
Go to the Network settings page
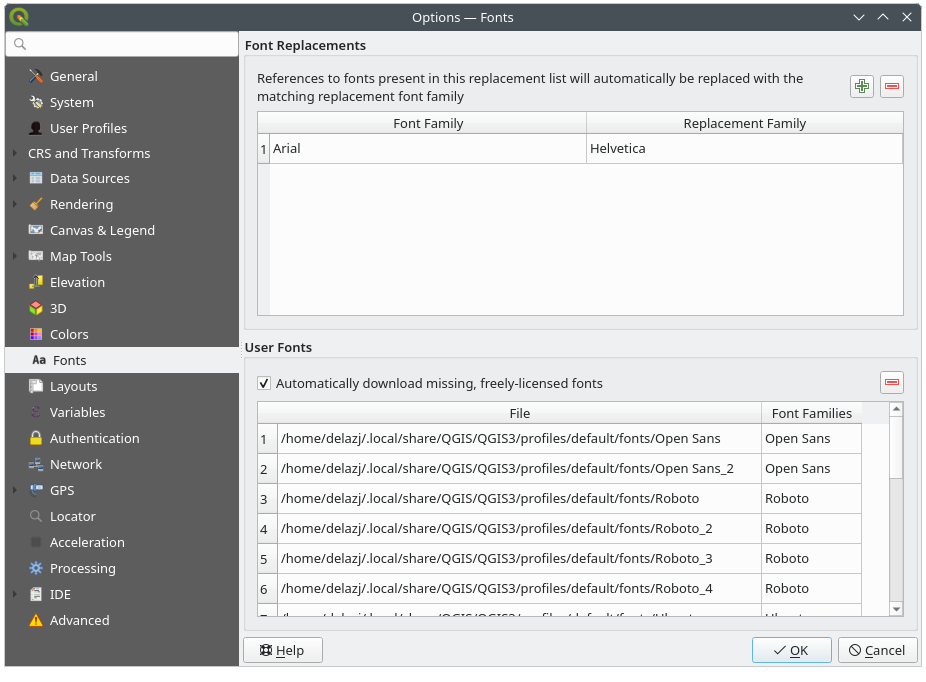(75, 464)
